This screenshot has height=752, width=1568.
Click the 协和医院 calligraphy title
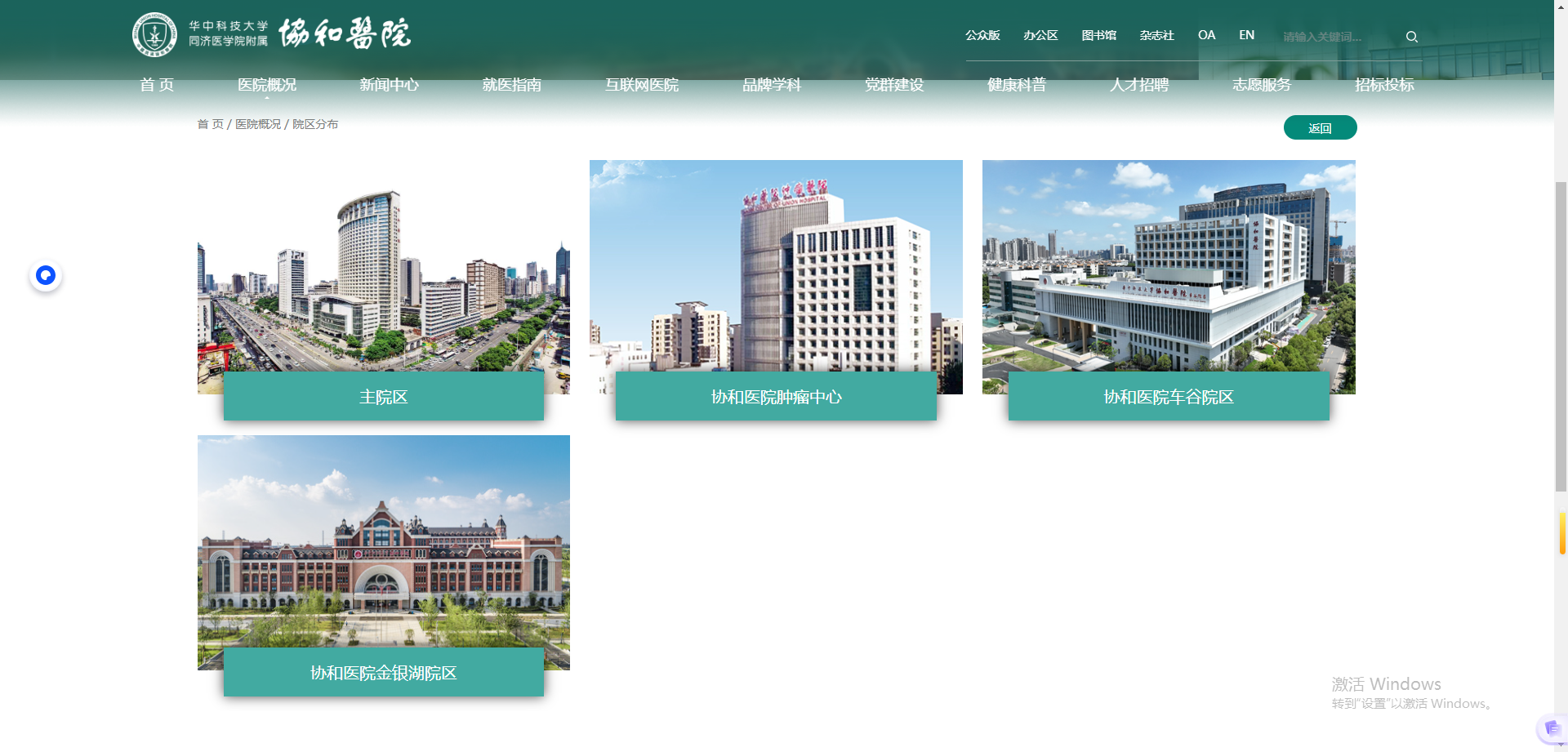click(x=345, y=34)
